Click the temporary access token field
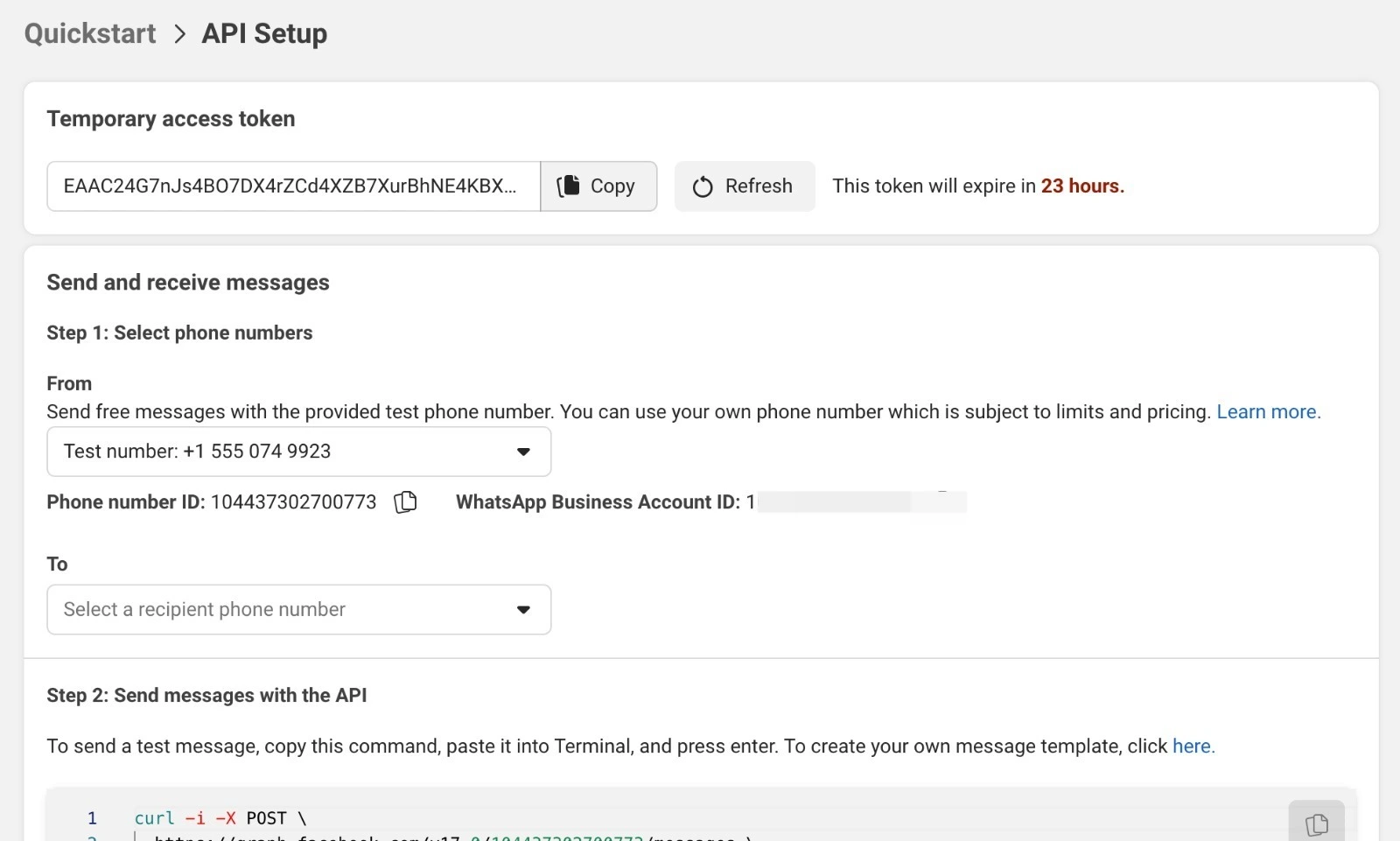This screenshot has width=1400, height=841. coord(293,186)
